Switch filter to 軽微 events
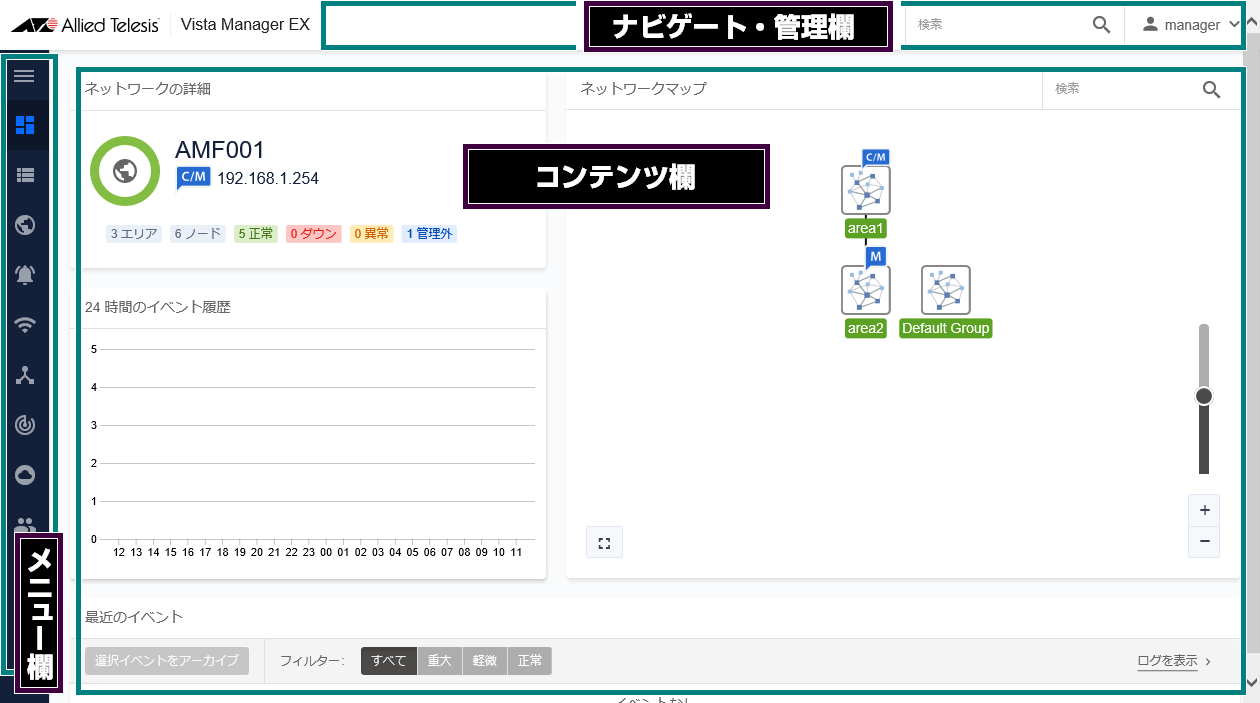 pyautogui.click(x=484, y=661)
